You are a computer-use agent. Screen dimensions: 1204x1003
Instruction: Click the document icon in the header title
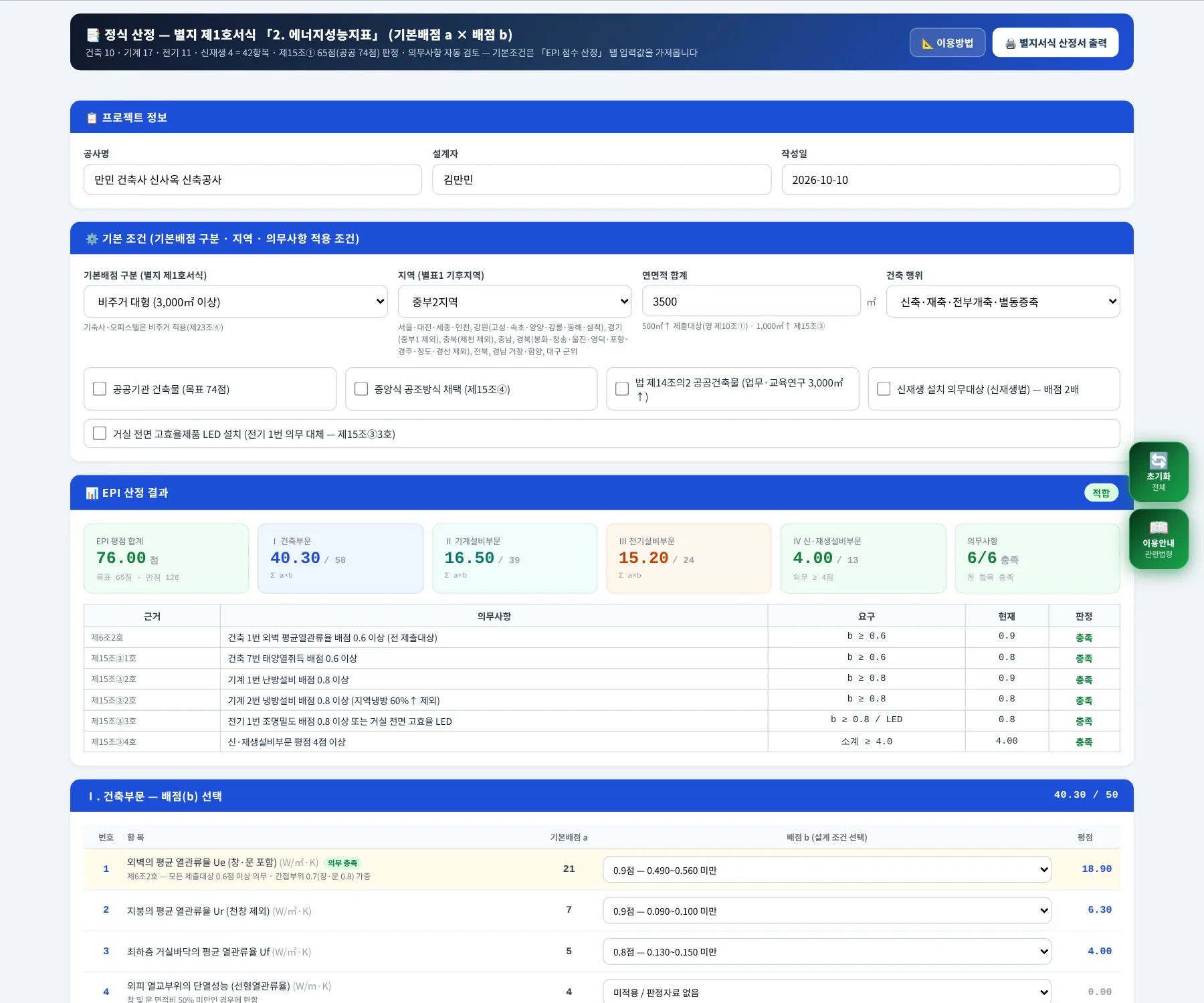93,35
